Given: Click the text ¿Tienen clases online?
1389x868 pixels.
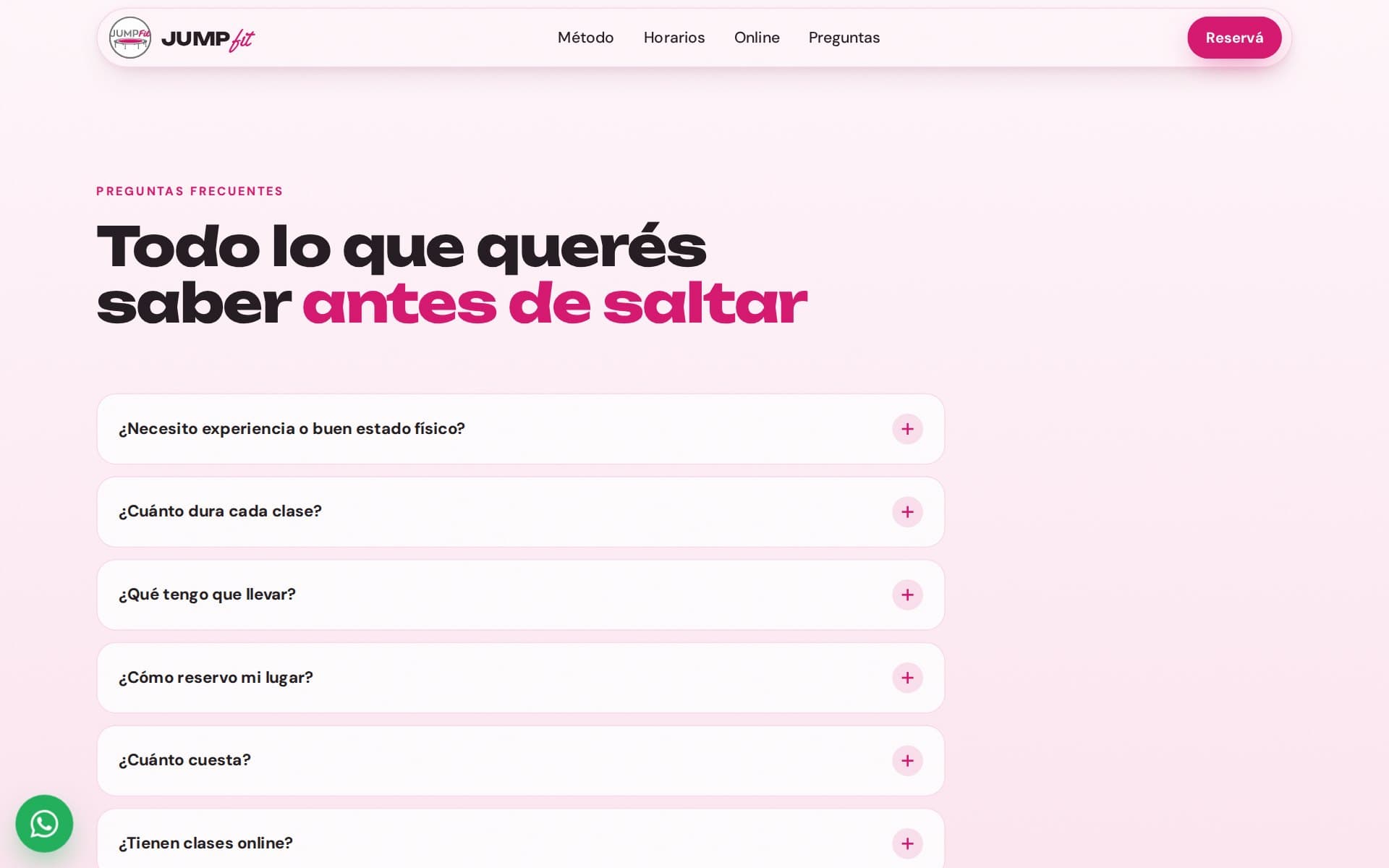Looking at the screenshot, I should coord(205,843).
